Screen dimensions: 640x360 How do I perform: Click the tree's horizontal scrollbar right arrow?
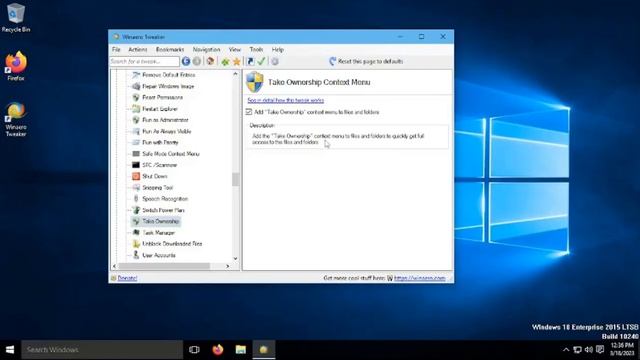pyautogui.click(x=228, y=266)
